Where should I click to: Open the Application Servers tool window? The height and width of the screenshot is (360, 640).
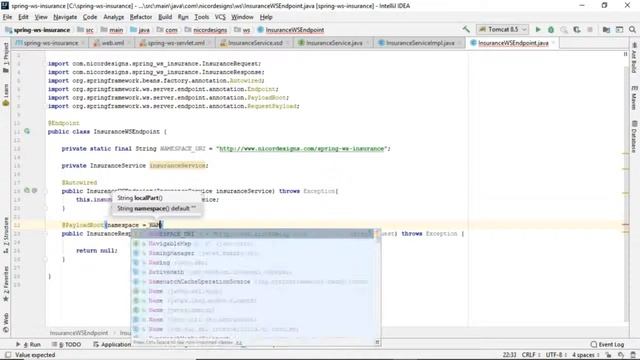pyautogui.click(x=112, y=344)
